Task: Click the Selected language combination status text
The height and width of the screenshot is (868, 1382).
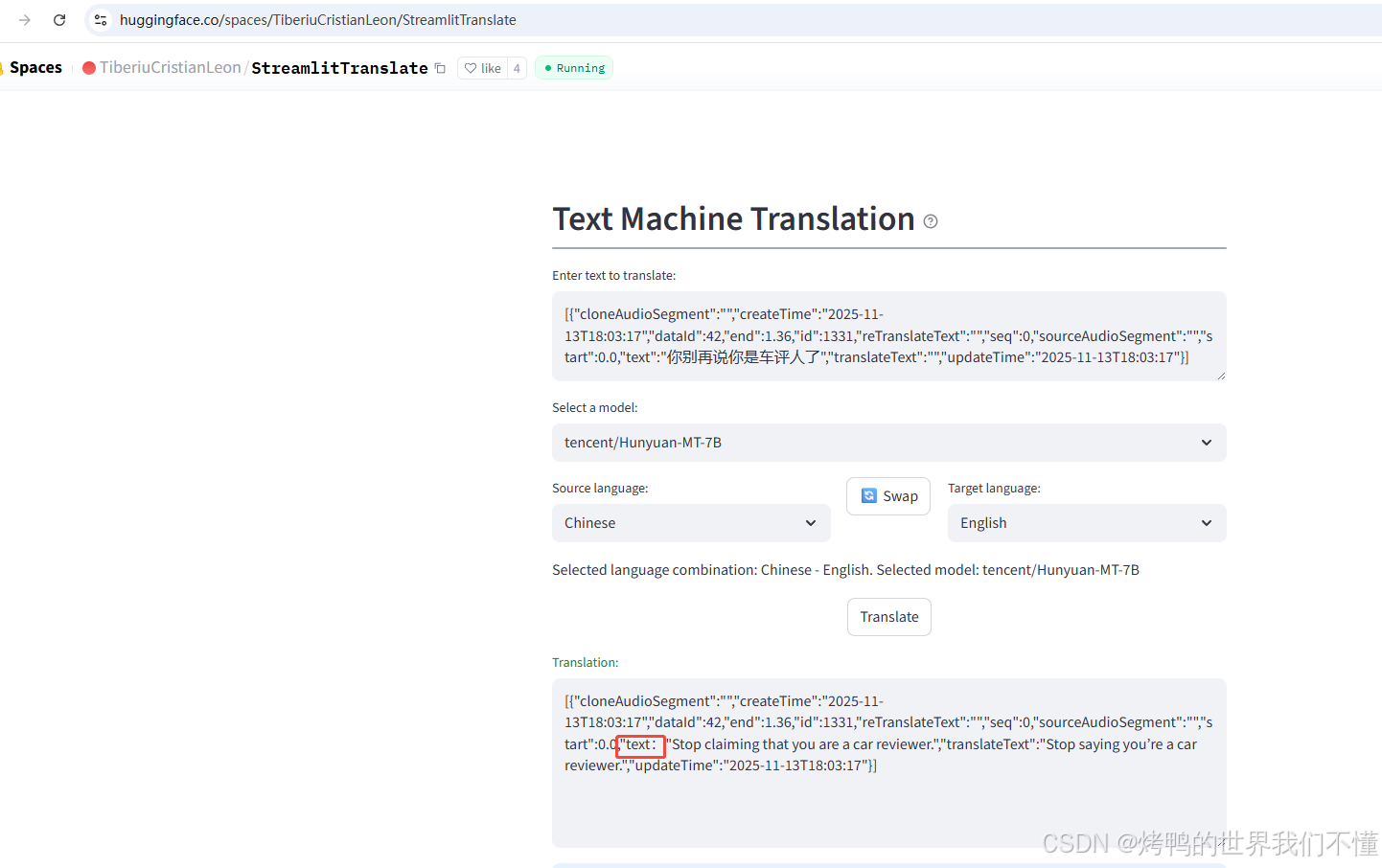Action: point(845,570)
